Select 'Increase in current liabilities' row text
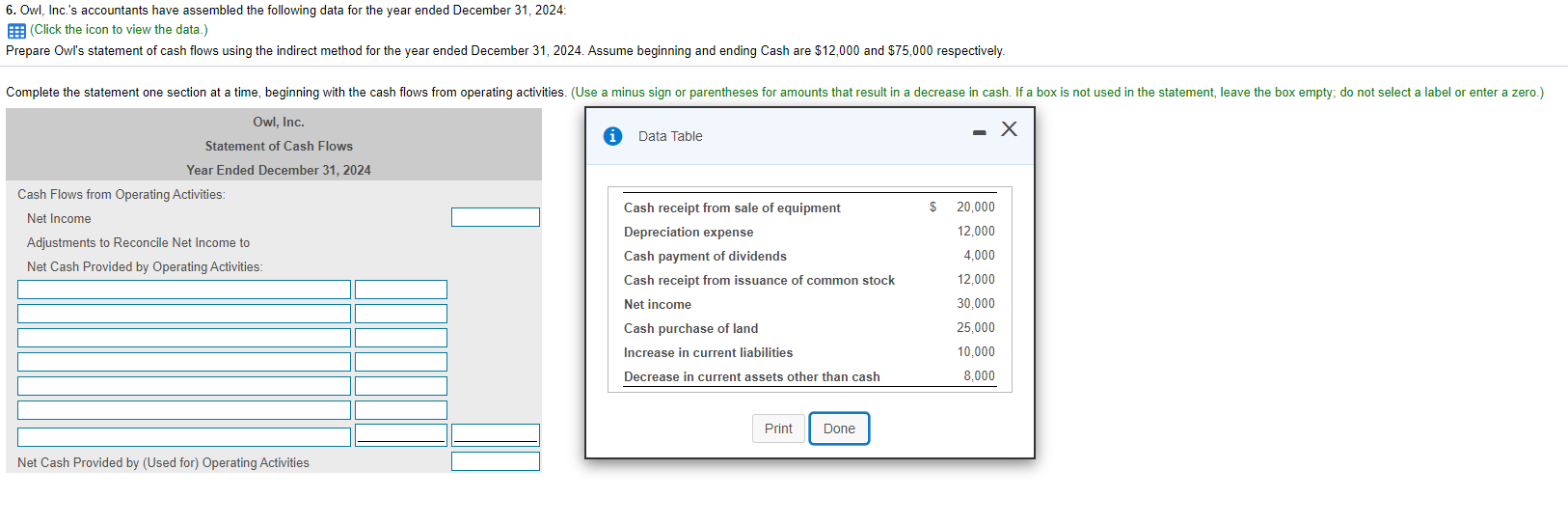Screen dimensions: 1568x525 [x=708, y=352]
